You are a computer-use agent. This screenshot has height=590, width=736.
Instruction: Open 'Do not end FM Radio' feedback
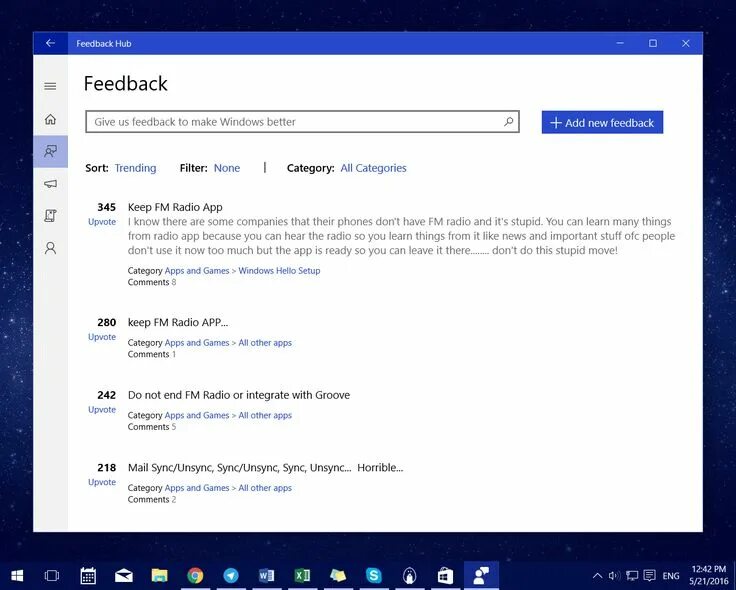(239, 395)
